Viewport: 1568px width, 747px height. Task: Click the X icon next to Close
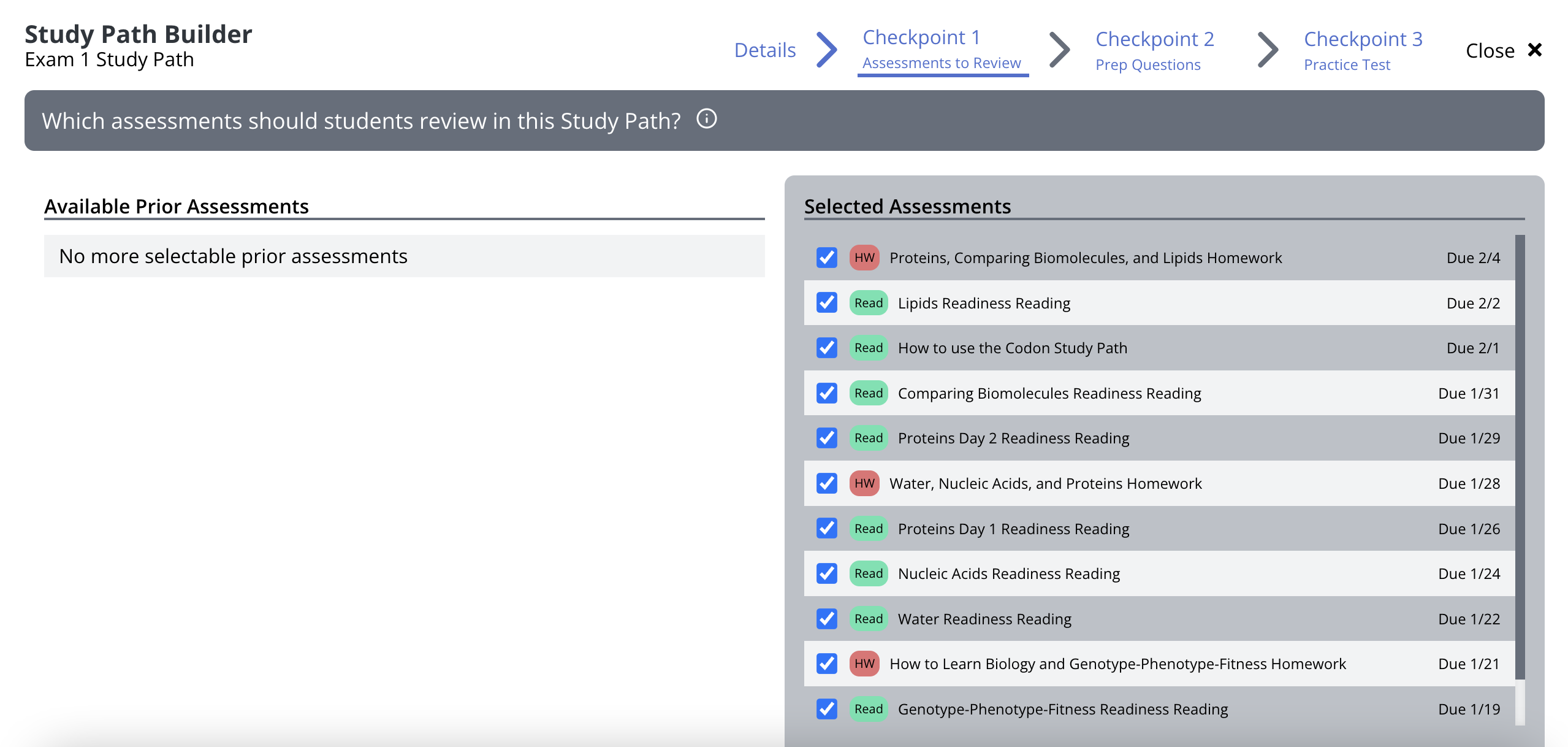(x=1534, y=50)
